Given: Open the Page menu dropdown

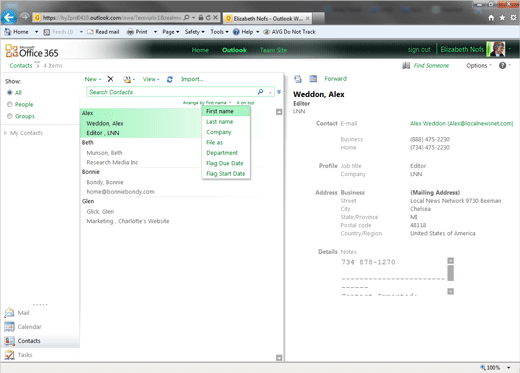Looking at the screenshot, I should 171,32.
